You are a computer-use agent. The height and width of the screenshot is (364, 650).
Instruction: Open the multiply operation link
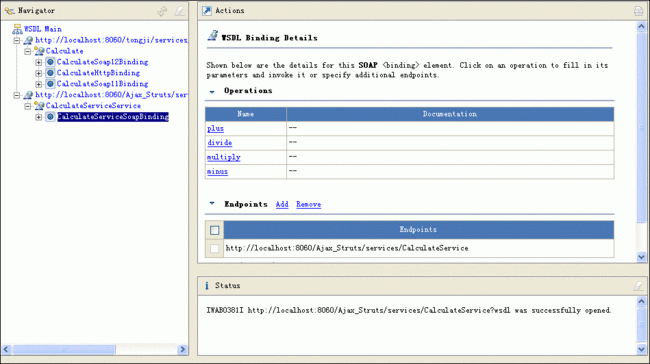pos(224,157)
